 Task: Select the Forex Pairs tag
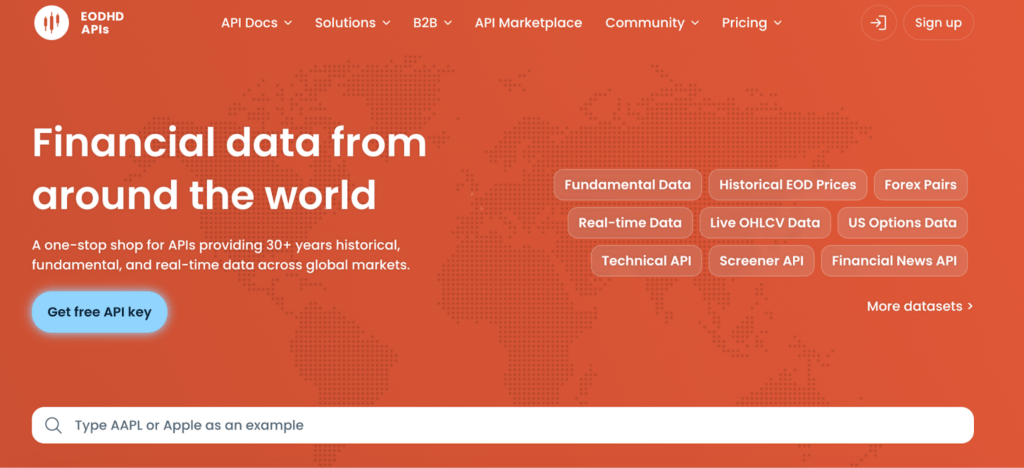pyautogui.click(x=921, y=185)
